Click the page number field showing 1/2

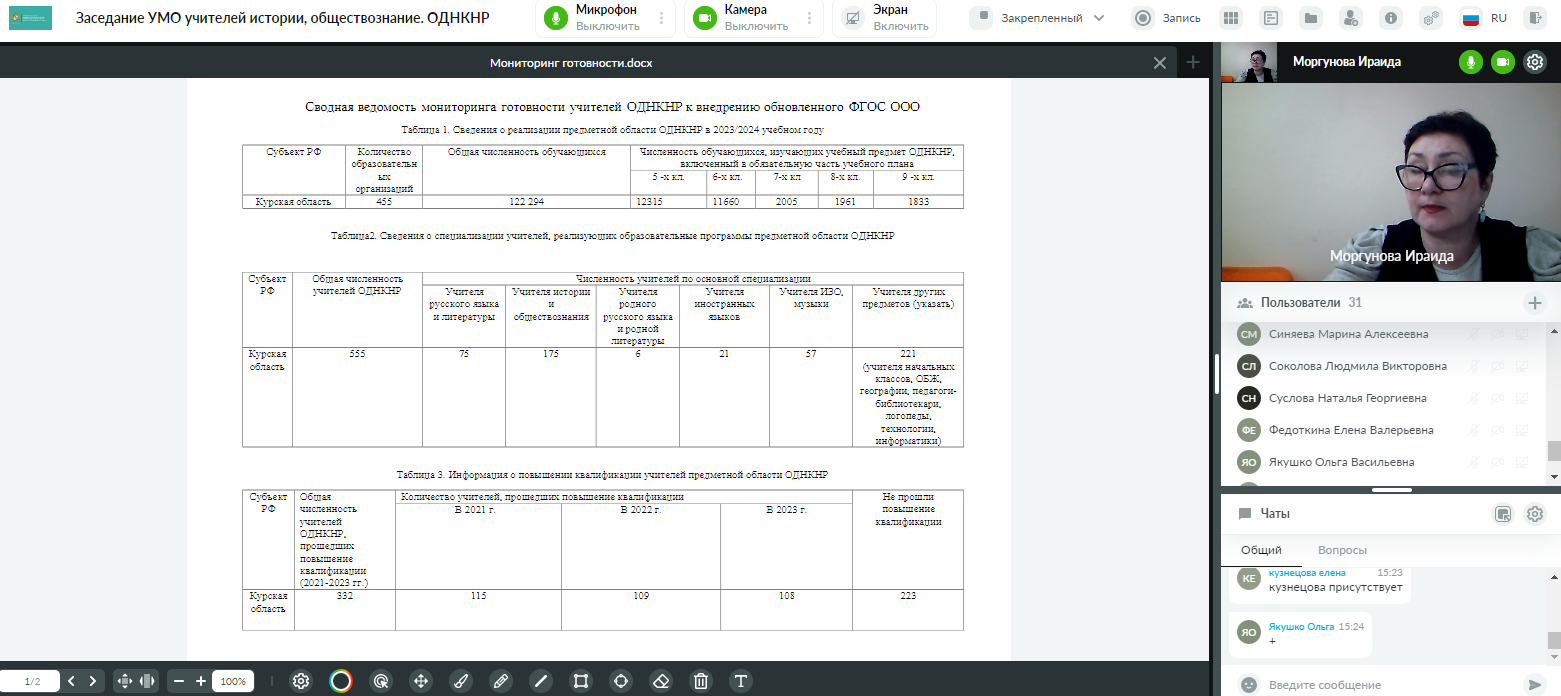[32, 681]
